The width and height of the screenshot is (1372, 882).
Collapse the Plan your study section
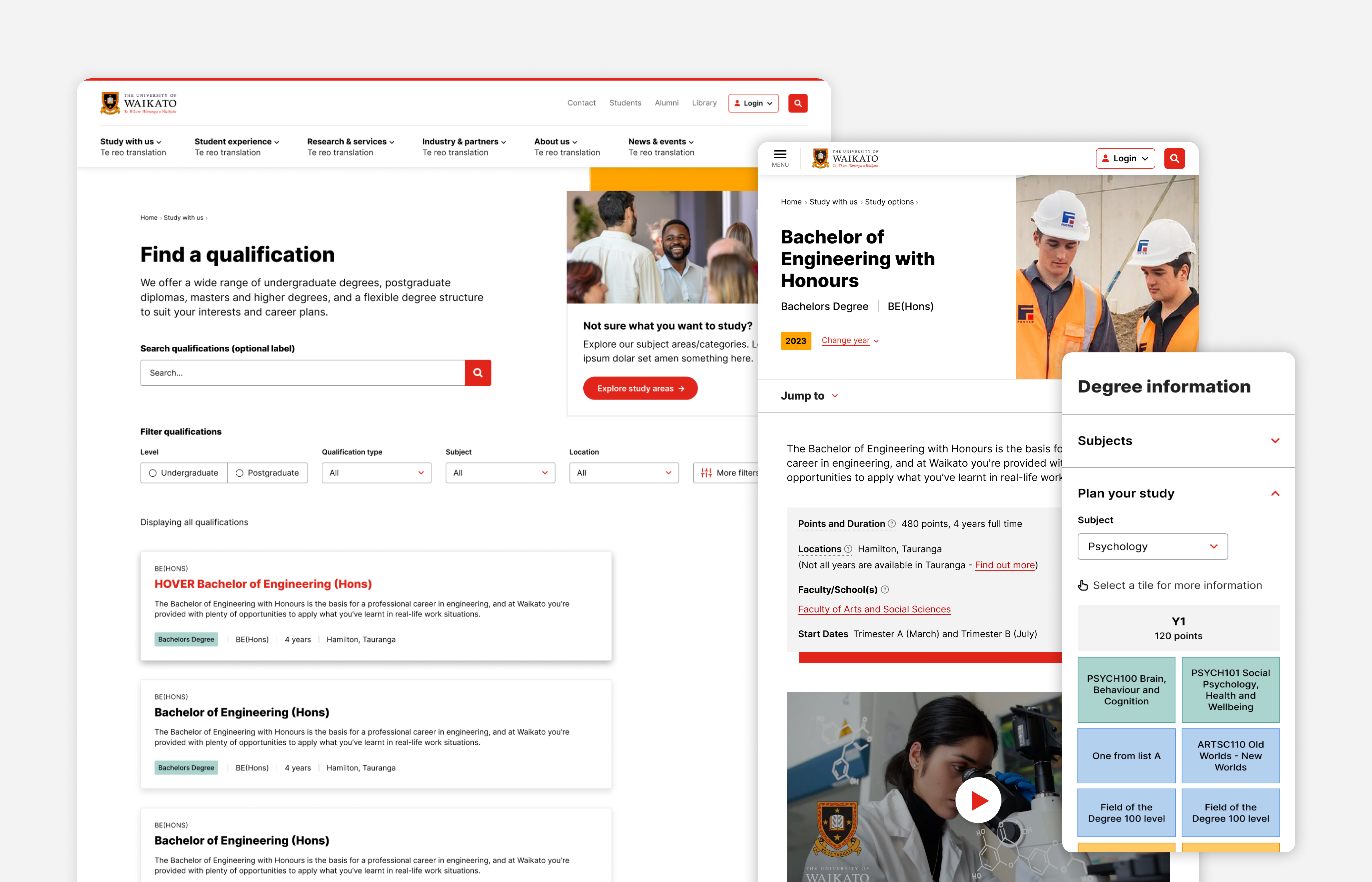[1178, 494]
